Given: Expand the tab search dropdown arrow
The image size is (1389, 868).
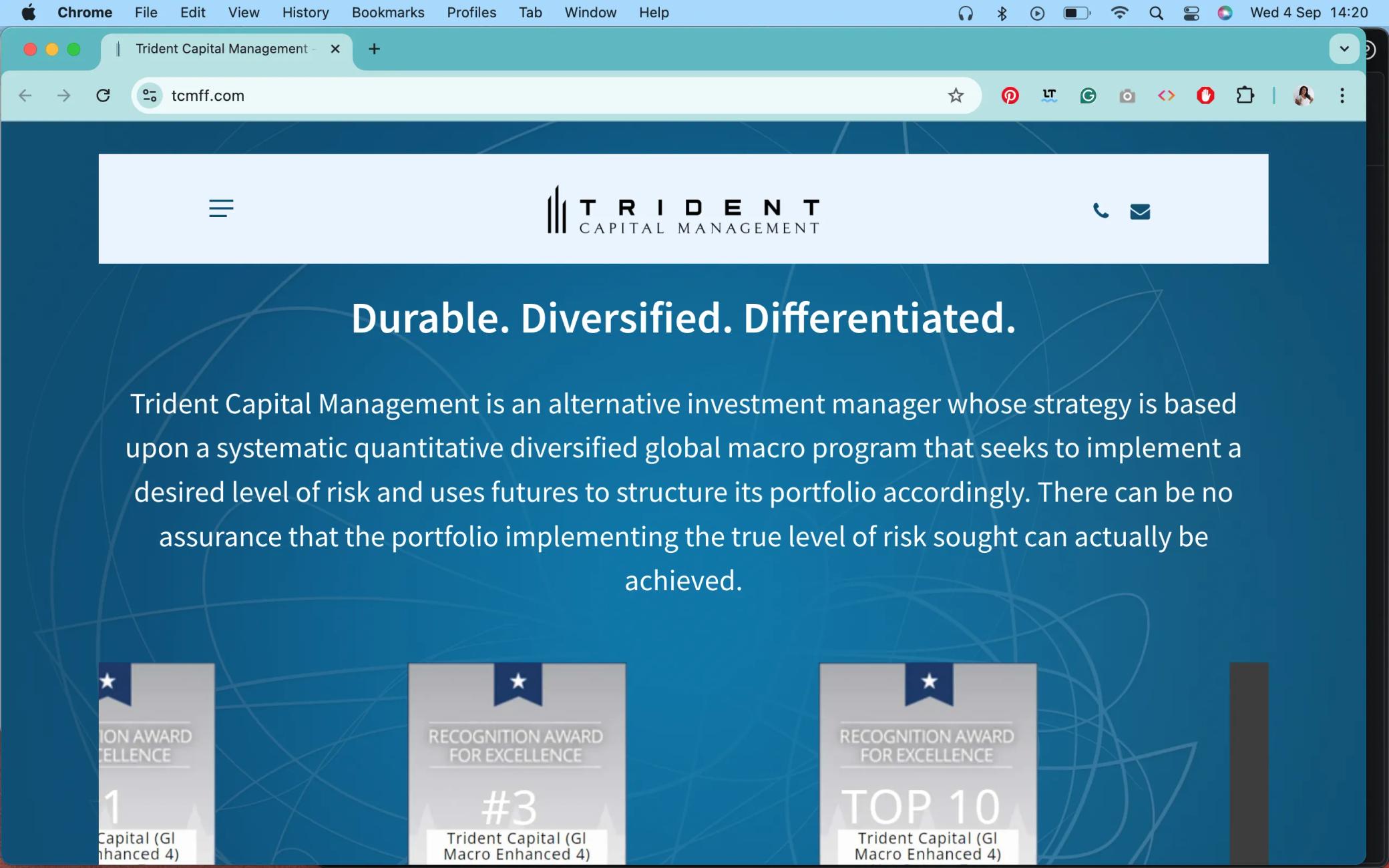Looking at the screenshot, I should (1344, 49).
